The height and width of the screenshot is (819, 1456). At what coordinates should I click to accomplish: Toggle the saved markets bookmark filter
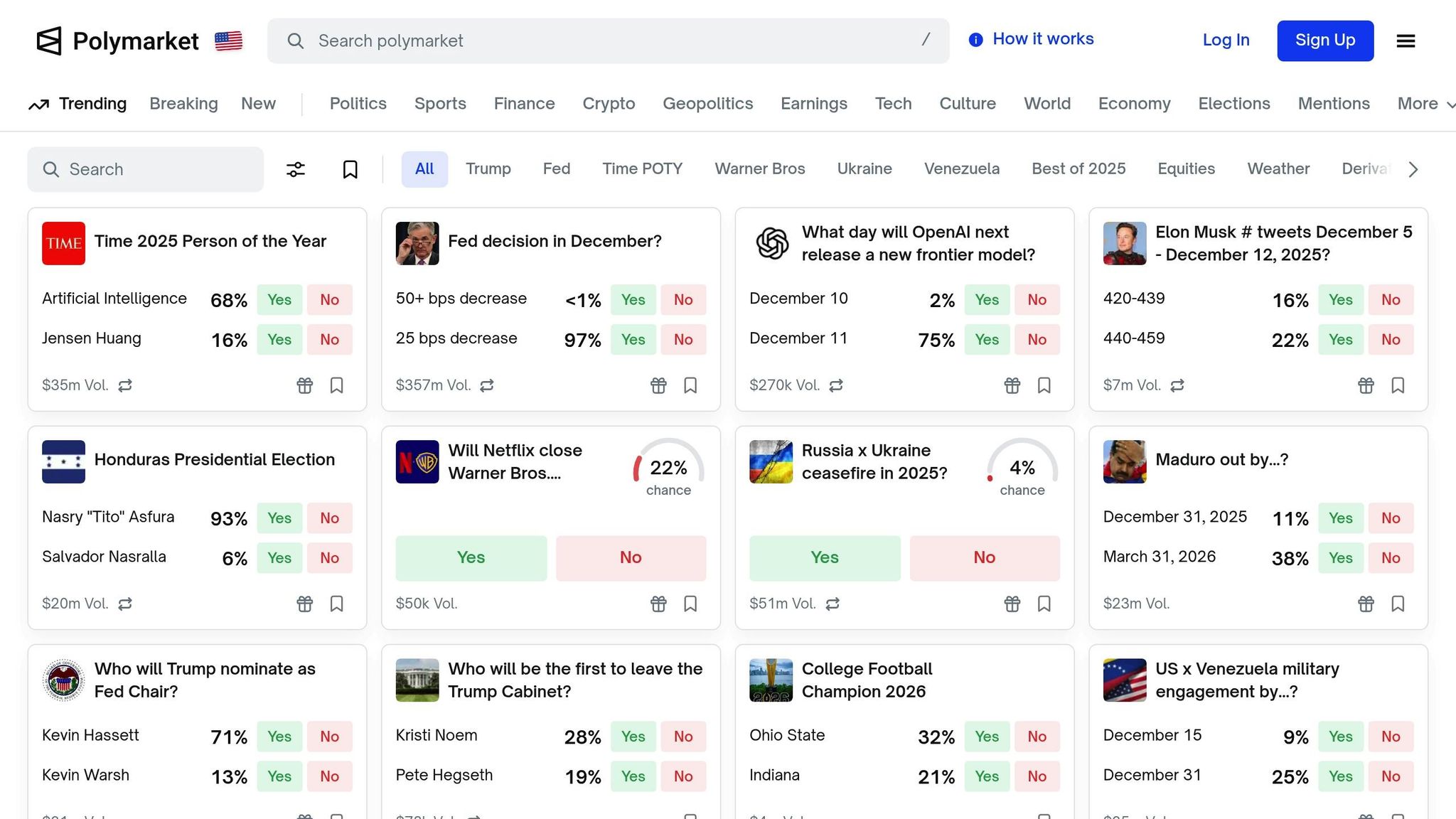(350, 169)
